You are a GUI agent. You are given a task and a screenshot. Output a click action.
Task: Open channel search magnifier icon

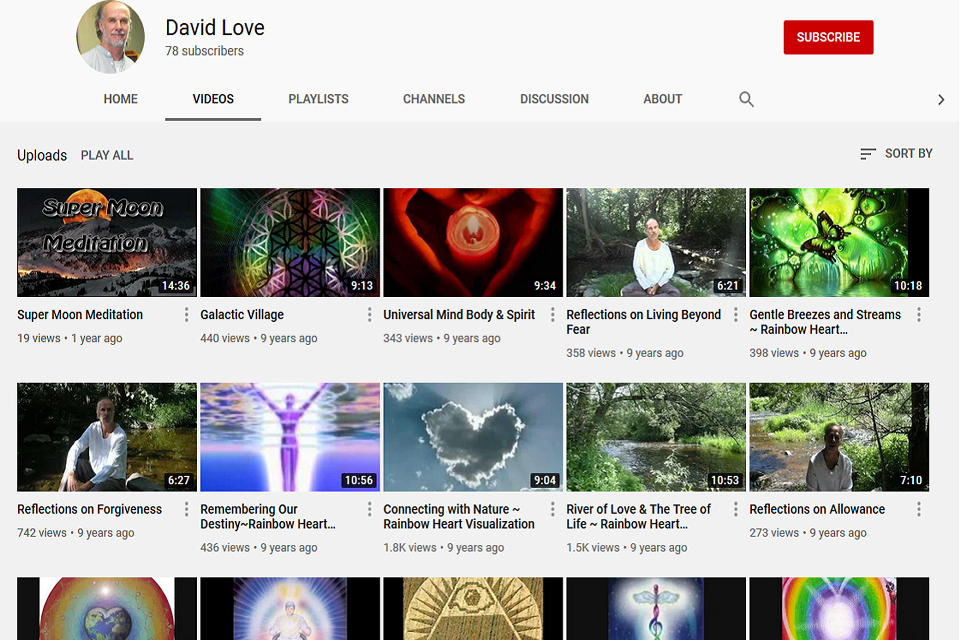746,99
